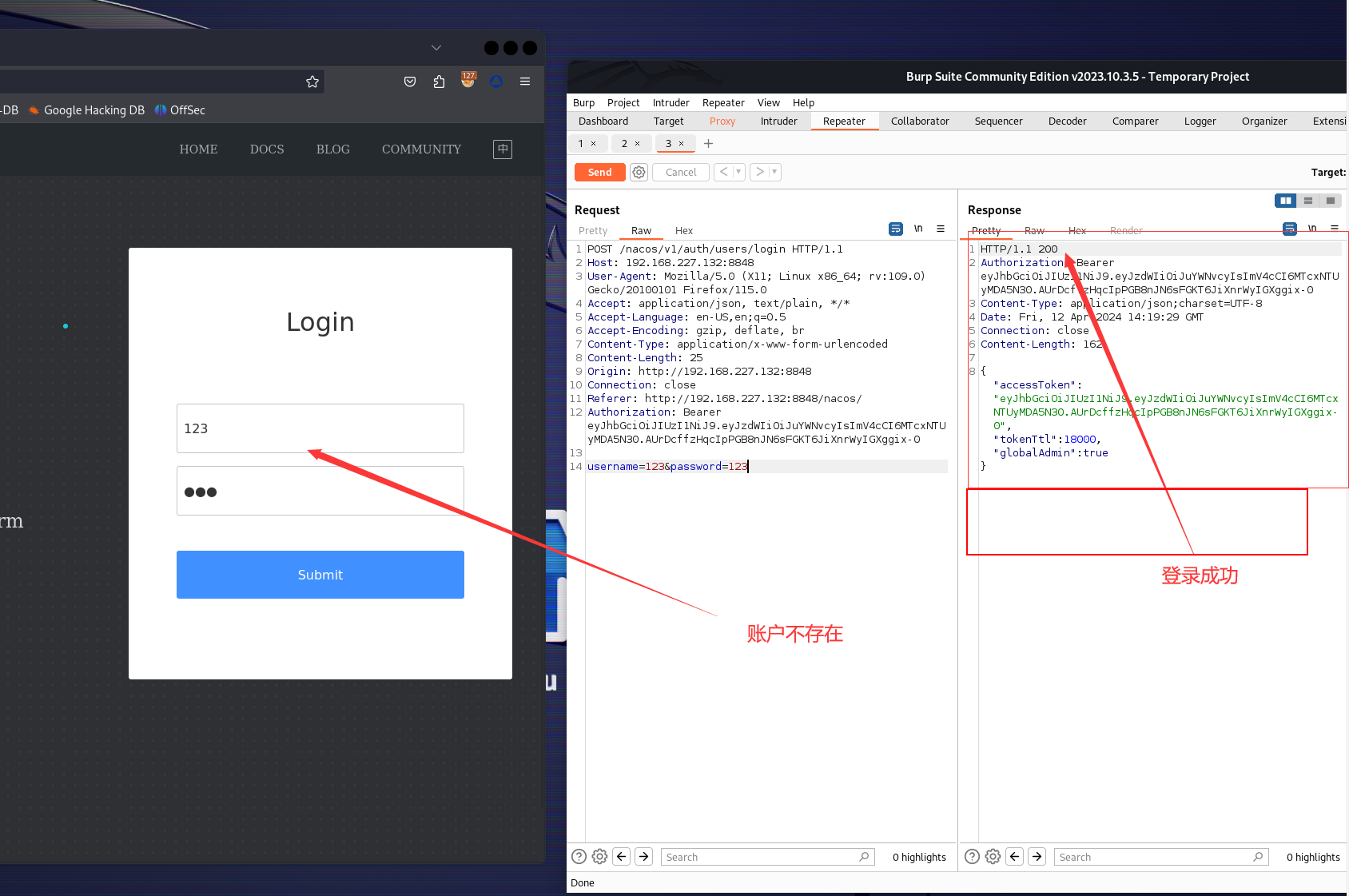Show Response in Render view
The image size is (1349, 896).
coord(1126,231)
